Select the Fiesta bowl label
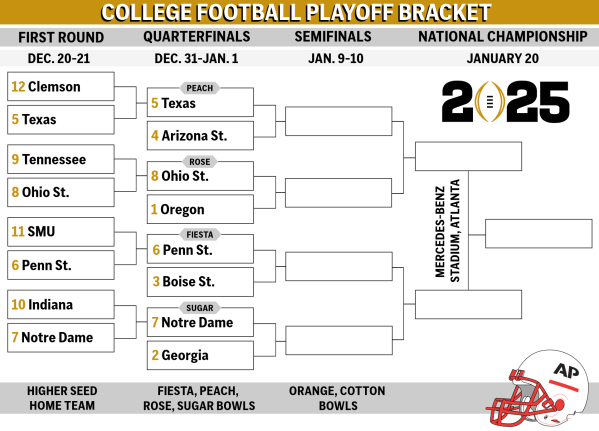Viewport: 599px width, 431px height. pos(200,235)
